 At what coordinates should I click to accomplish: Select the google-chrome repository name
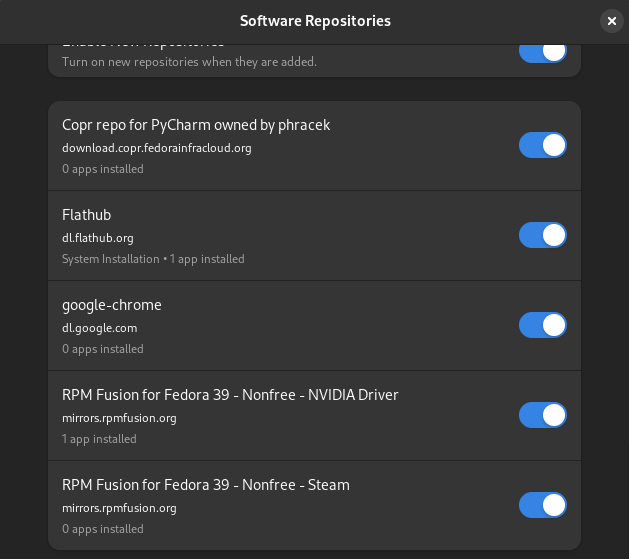pyautogui.click(x=112, y=305)
